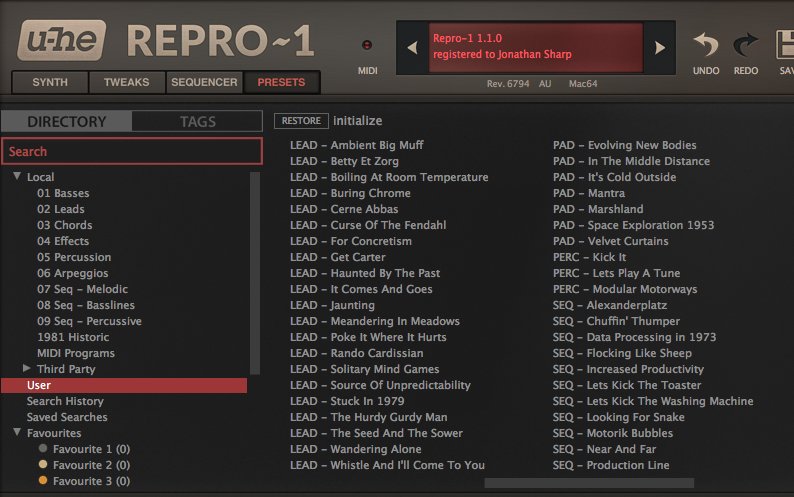Viewport: 794px width, 497px height.
Task: Load preset LEAD – Jaunting
Action: pos(332,305)
